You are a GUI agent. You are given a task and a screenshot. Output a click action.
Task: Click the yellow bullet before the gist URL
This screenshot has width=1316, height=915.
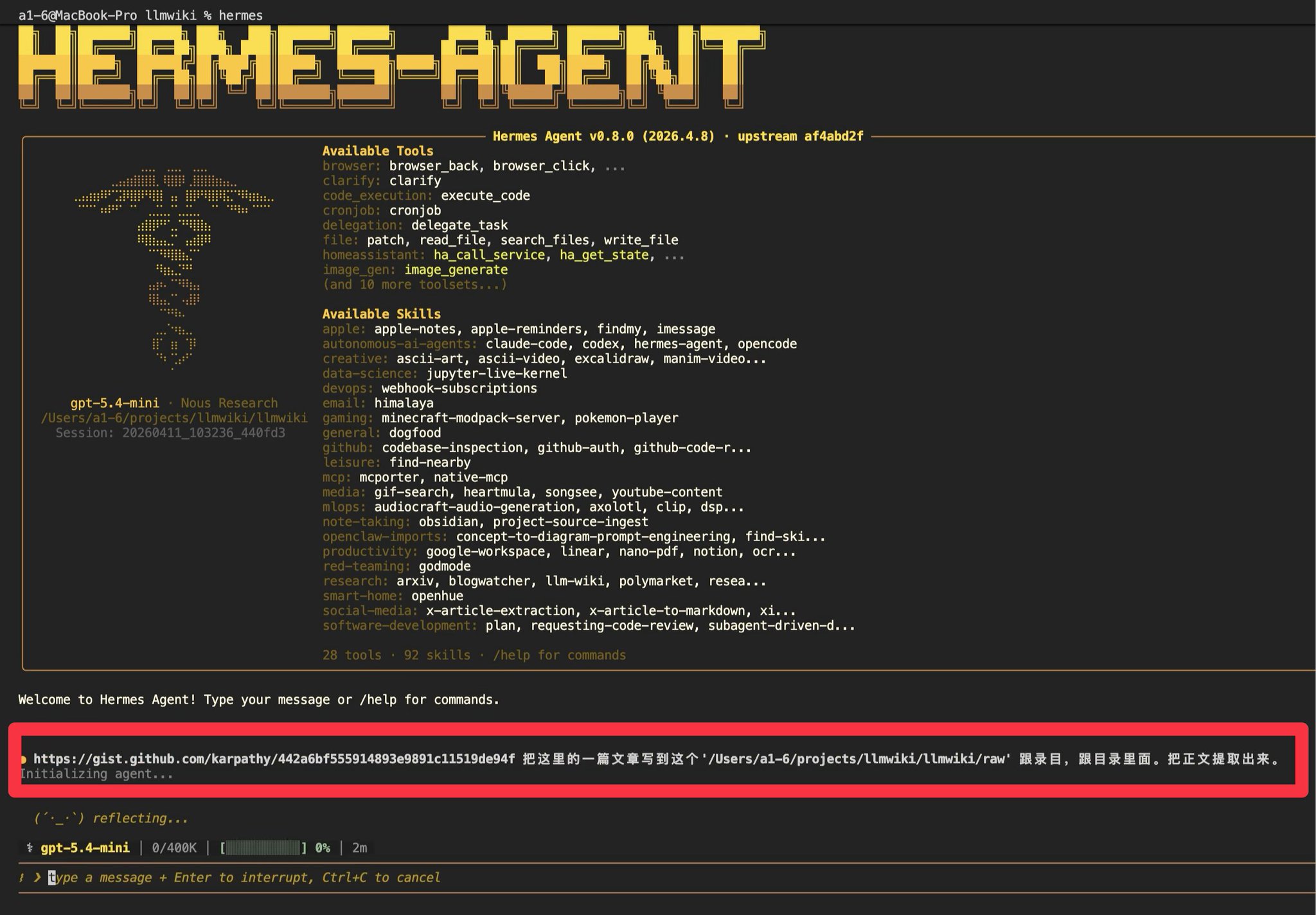coord(23,760)
